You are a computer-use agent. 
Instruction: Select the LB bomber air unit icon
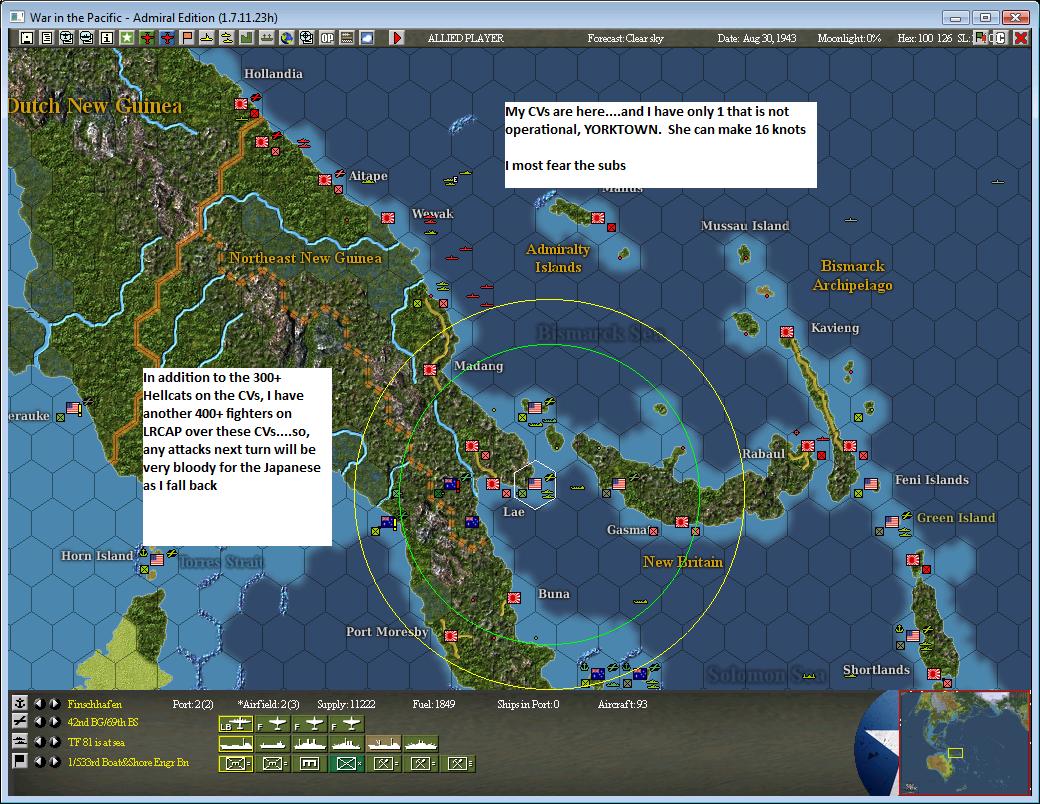click(235, 724)
